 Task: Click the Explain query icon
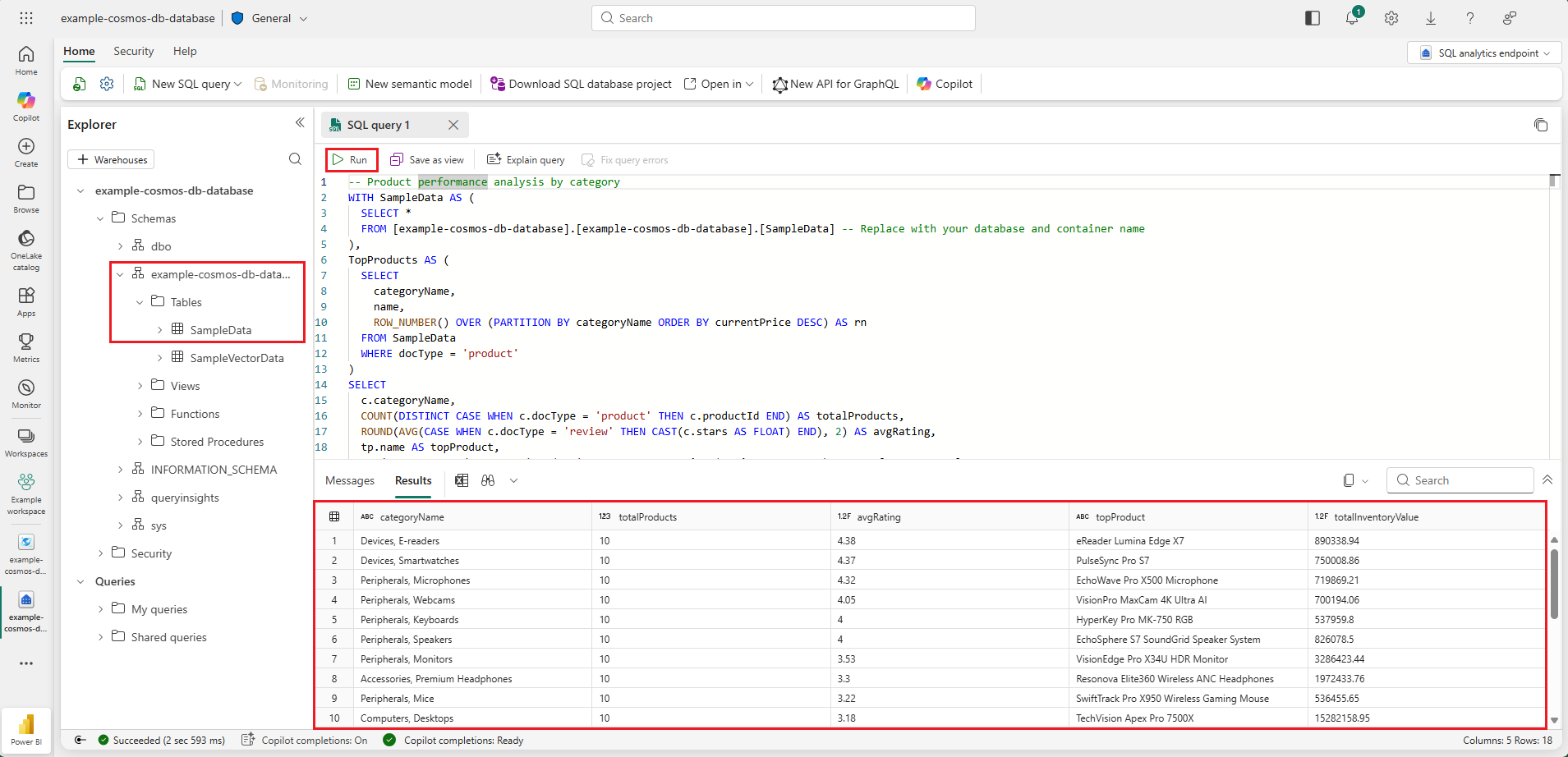point(494,159)
